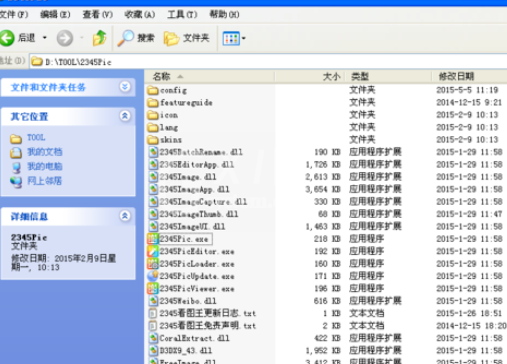507x364 pixels.
Task: Click the folder icon in address bar
Action: point(37,62)
